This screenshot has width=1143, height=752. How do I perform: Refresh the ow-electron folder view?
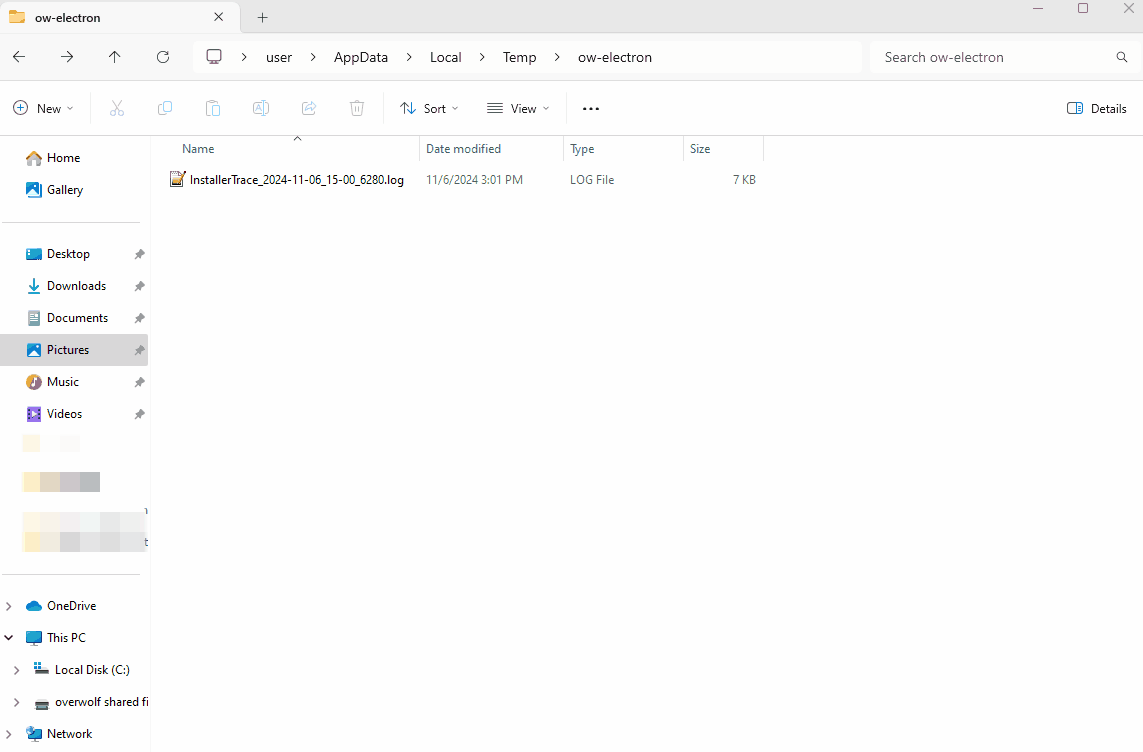pos(163,57)
